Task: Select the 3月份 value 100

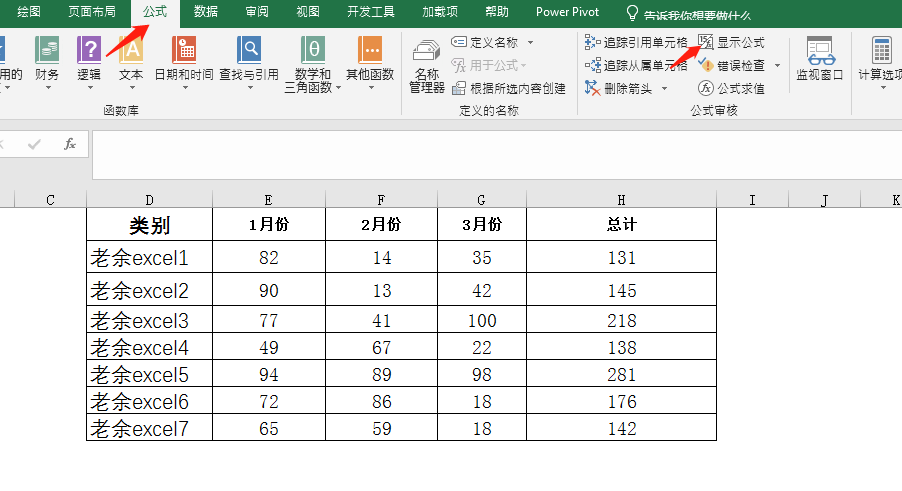Action: tap(482, 320)
